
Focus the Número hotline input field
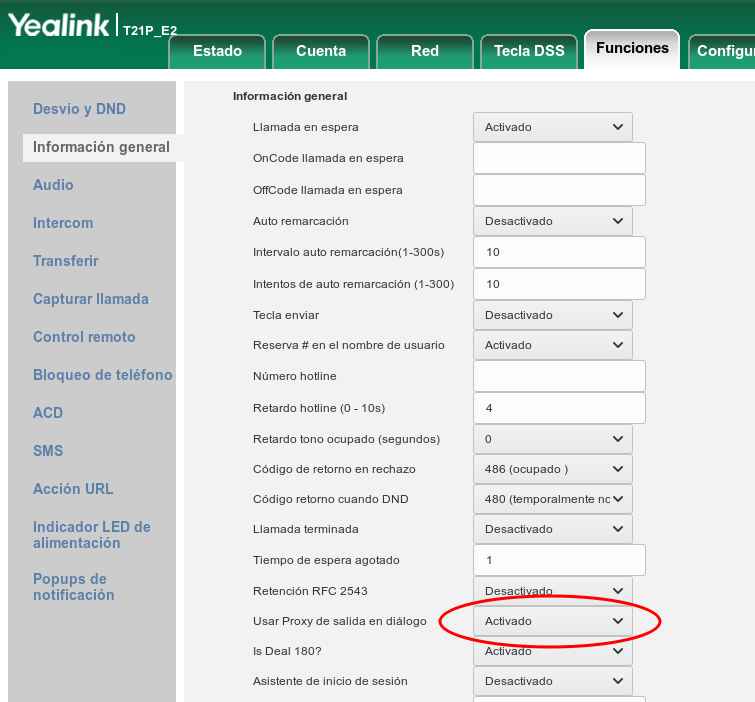559,376
